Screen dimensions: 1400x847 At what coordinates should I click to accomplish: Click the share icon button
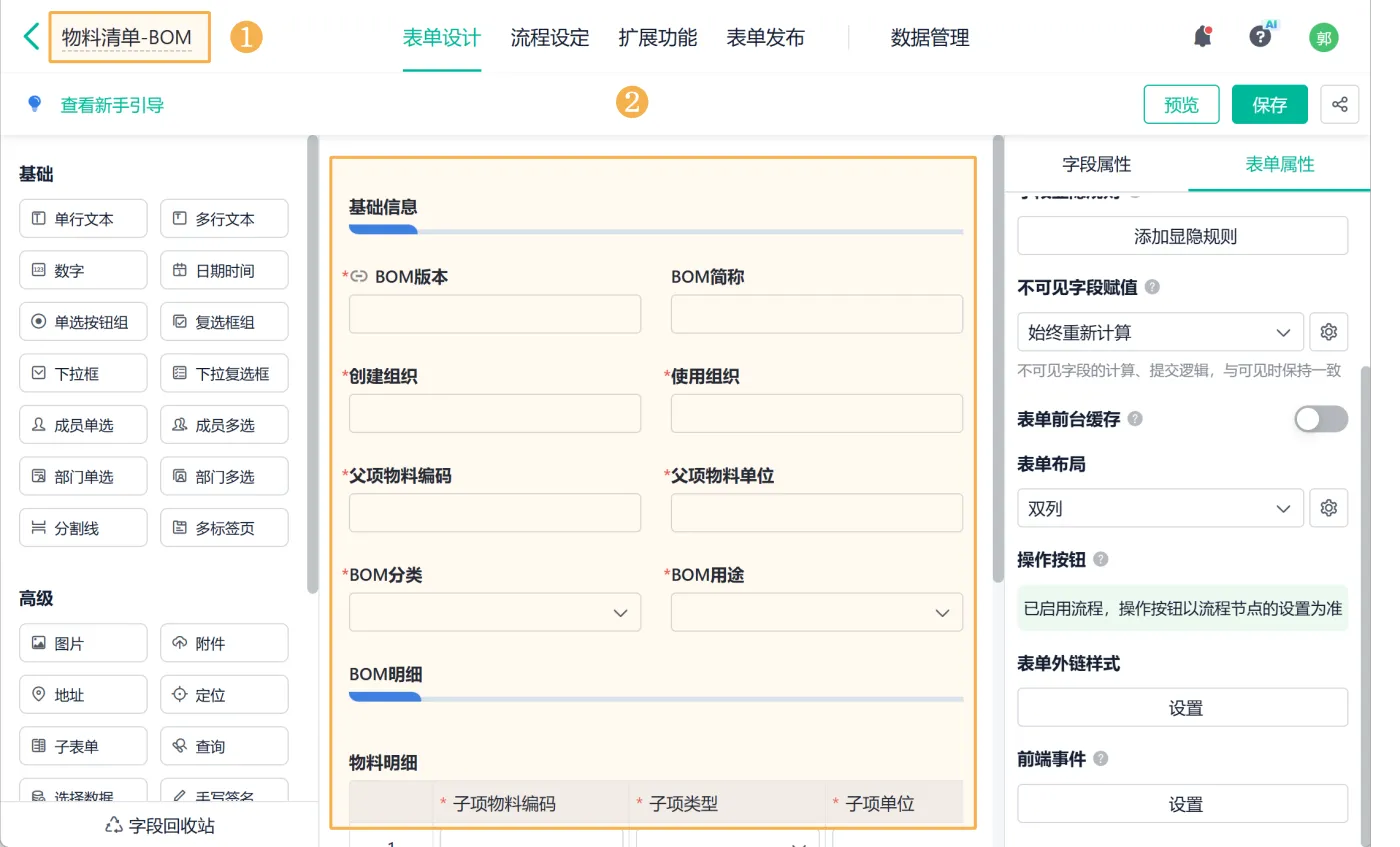(x=1340, y=104)
